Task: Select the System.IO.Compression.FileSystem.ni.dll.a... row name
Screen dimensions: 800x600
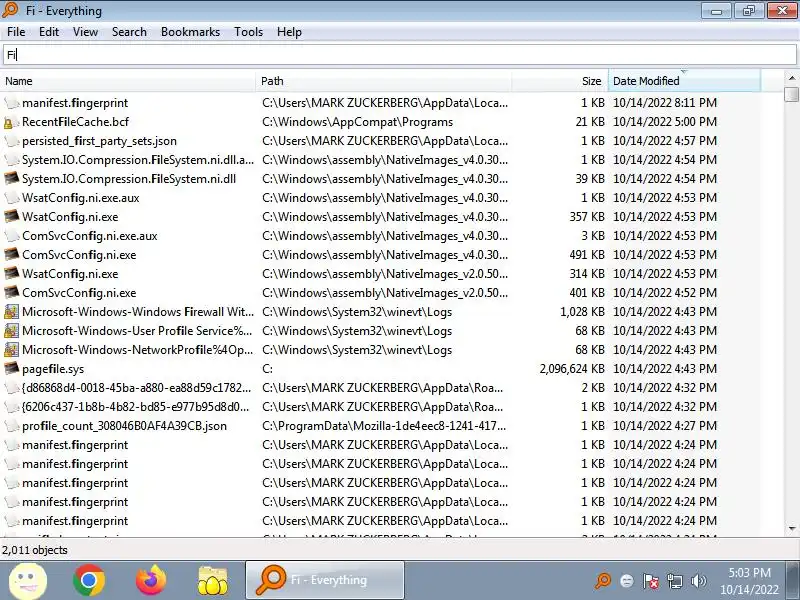Action: click(138, 160)
